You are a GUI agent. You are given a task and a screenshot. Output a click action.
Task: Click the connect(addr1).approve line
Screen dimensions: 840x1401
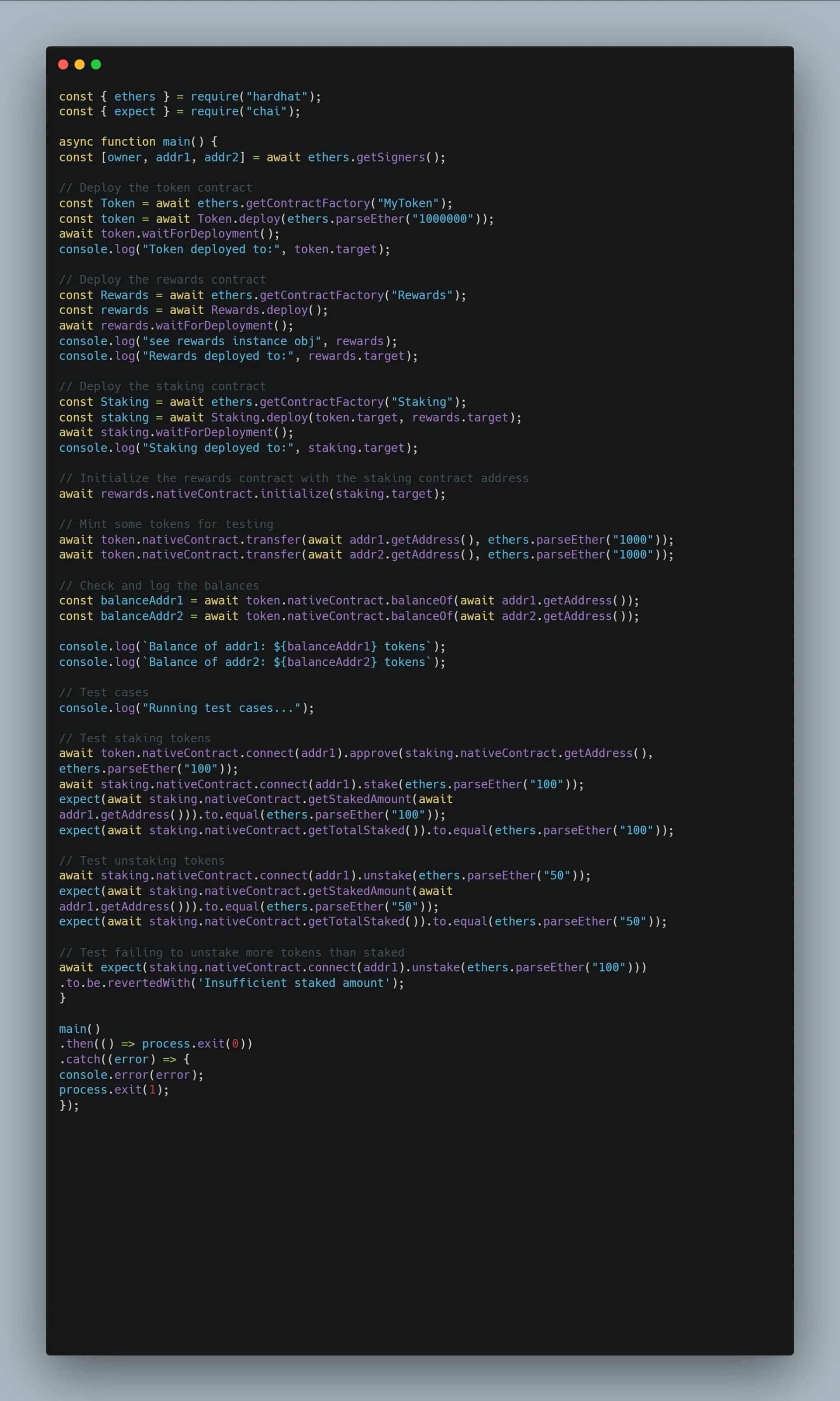pos(356,753)
